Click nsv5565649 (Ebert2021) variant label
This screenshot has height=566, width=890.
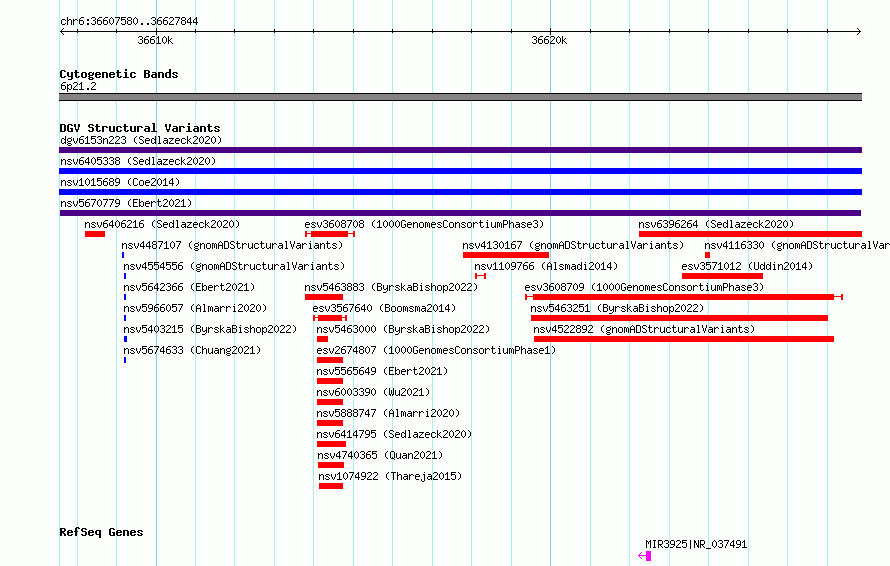382,371
